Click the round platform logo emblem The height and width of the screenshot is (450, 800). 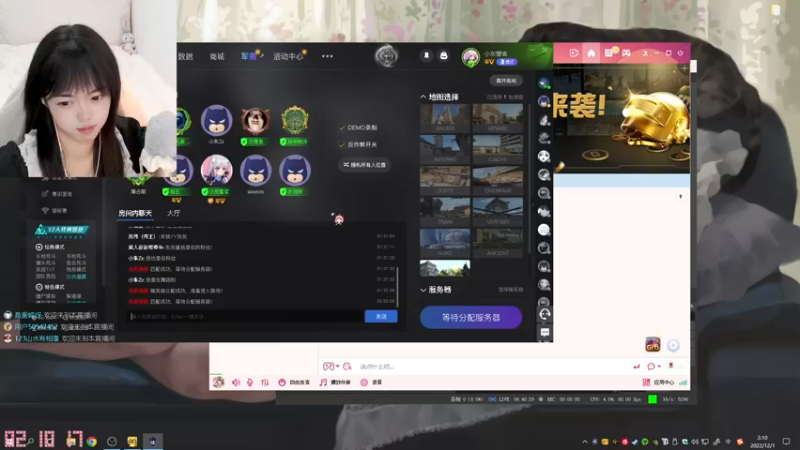[386, 56]
